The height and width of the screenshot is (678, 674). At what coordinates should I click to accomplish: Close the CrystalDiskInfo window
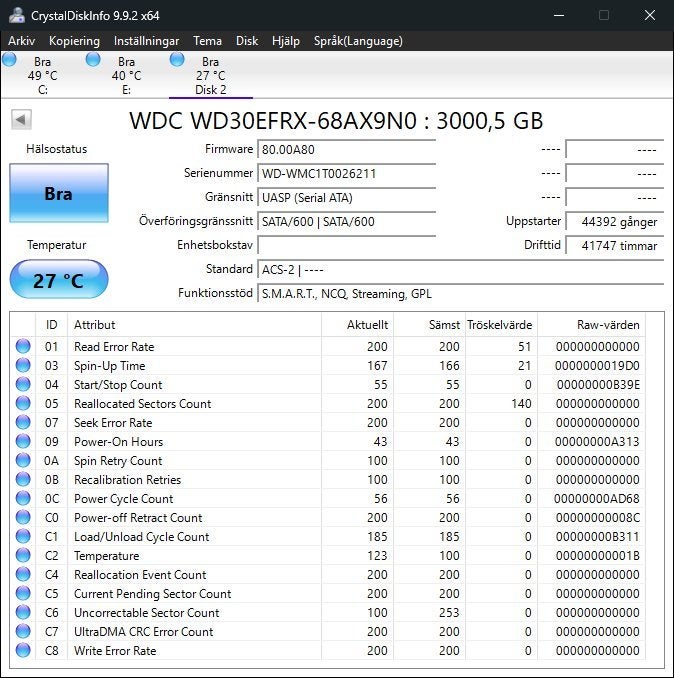[x=650, y=15]
